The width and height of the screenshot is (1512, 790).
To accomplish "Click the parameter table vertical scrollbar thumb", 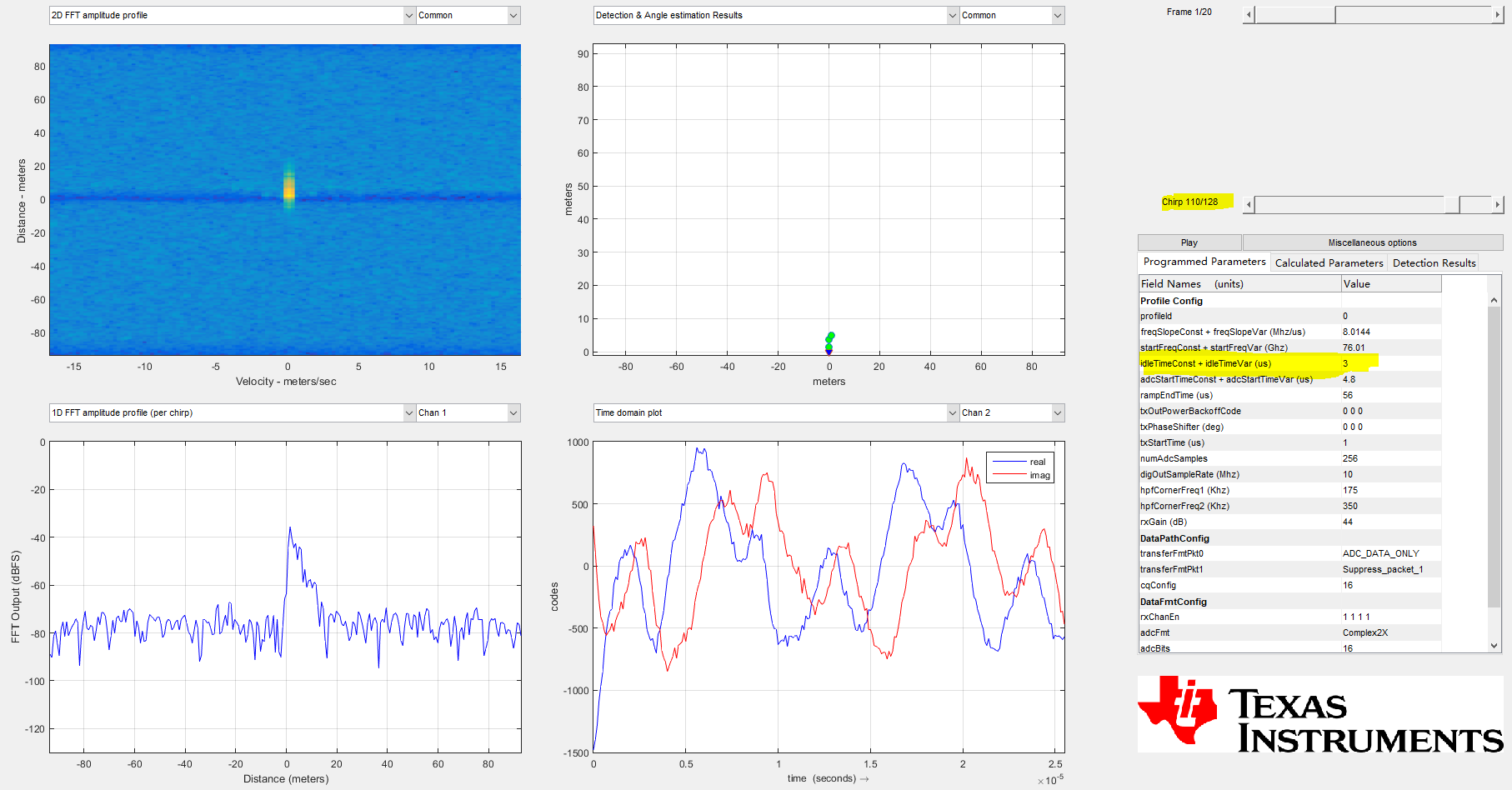I will pyautogui.click(x=1494, y=457).
